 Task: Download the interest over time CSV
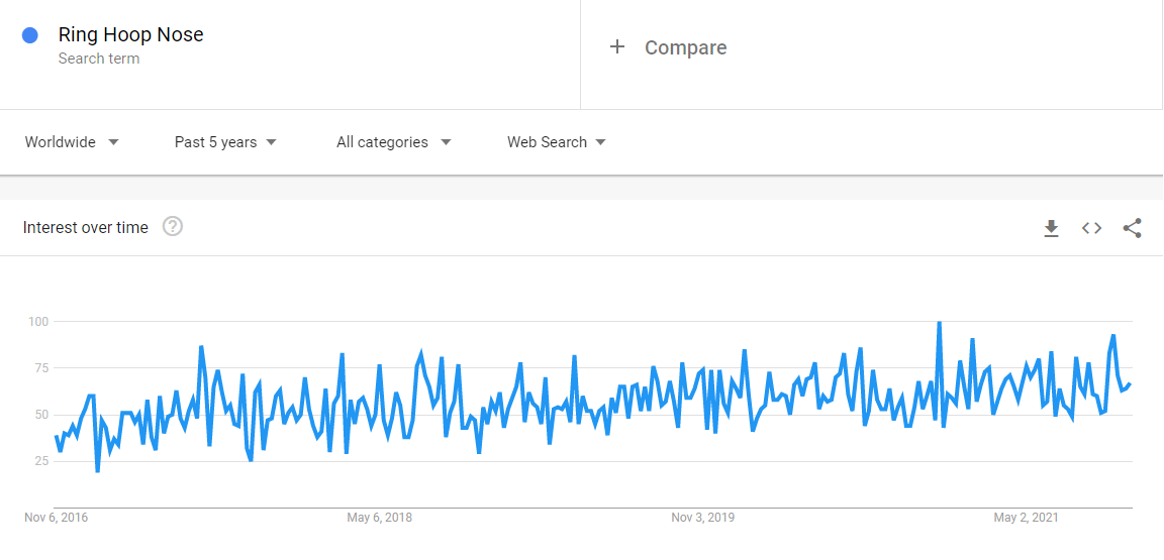point(1051,228)
